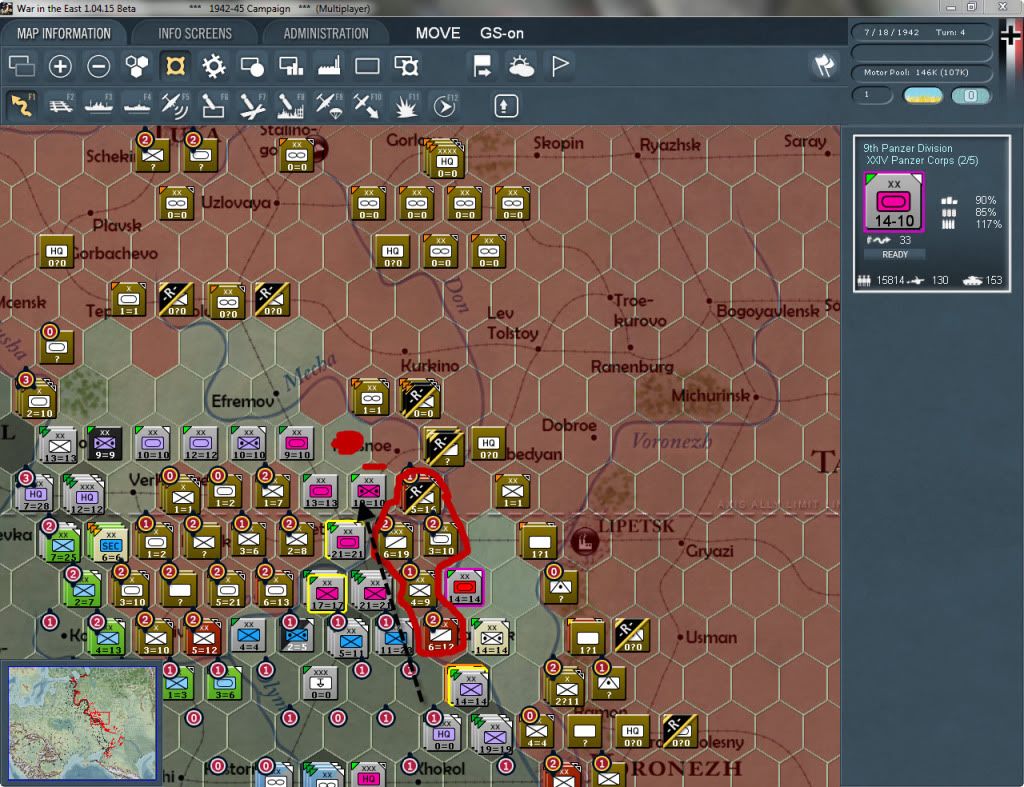Select the blue SEC 6=6 unit

coord(110,544)
